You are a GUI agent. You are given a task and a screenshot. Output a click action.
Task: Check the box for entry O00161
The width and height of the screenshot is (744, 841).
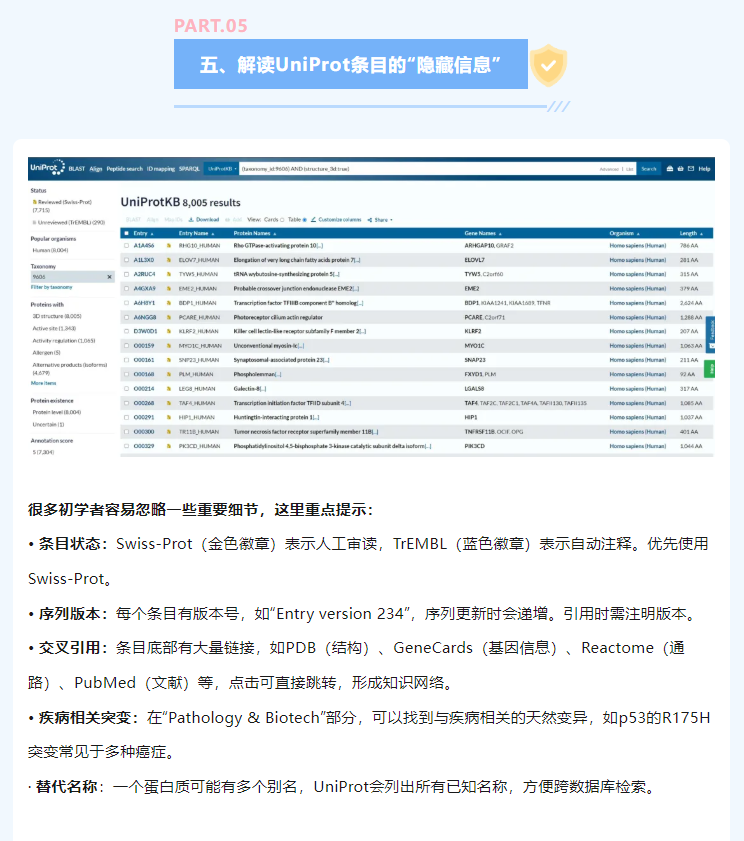(x=127, y=360)
